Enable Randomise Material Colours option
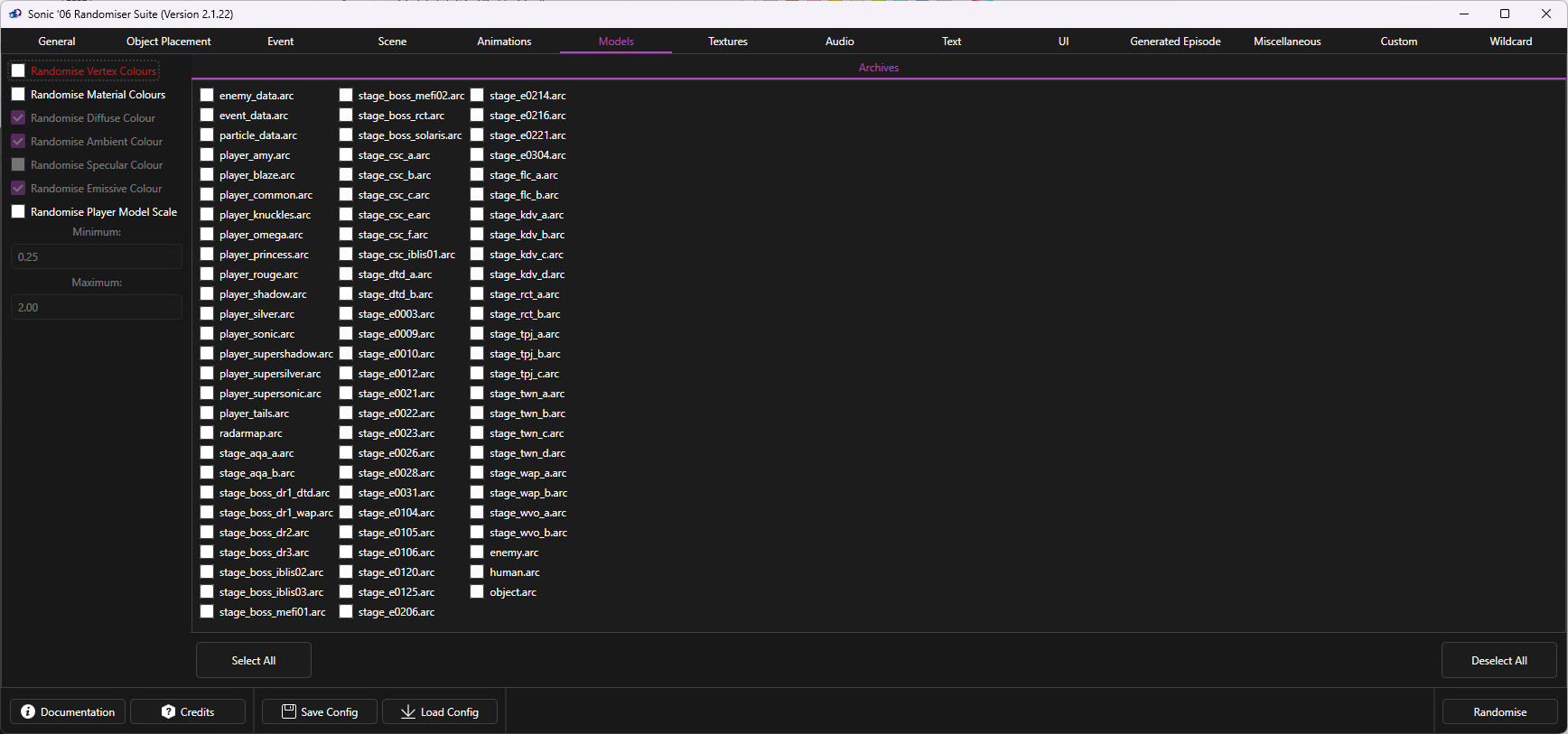 coord(18,95)
